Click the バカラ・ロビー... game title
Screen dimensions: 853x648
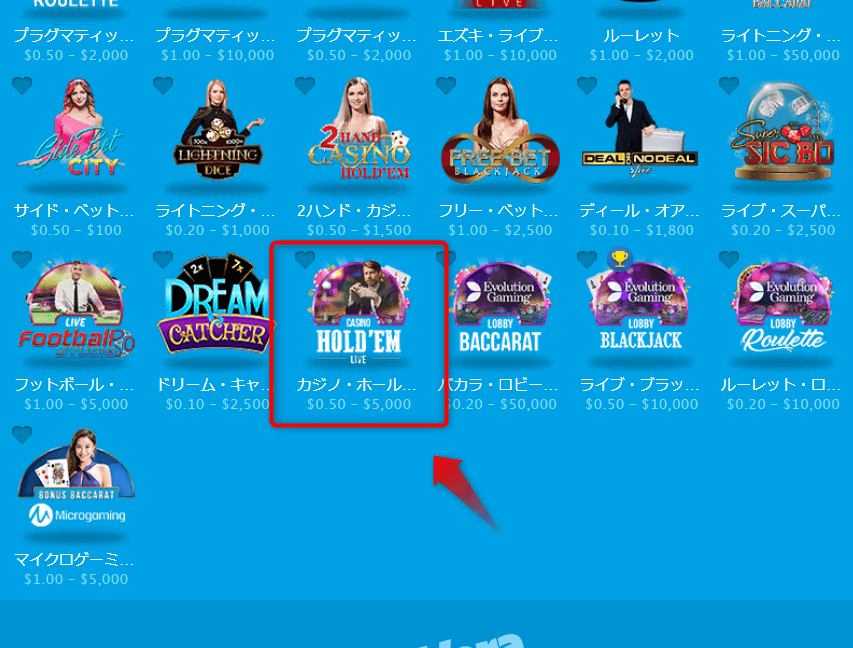[498, 385]
